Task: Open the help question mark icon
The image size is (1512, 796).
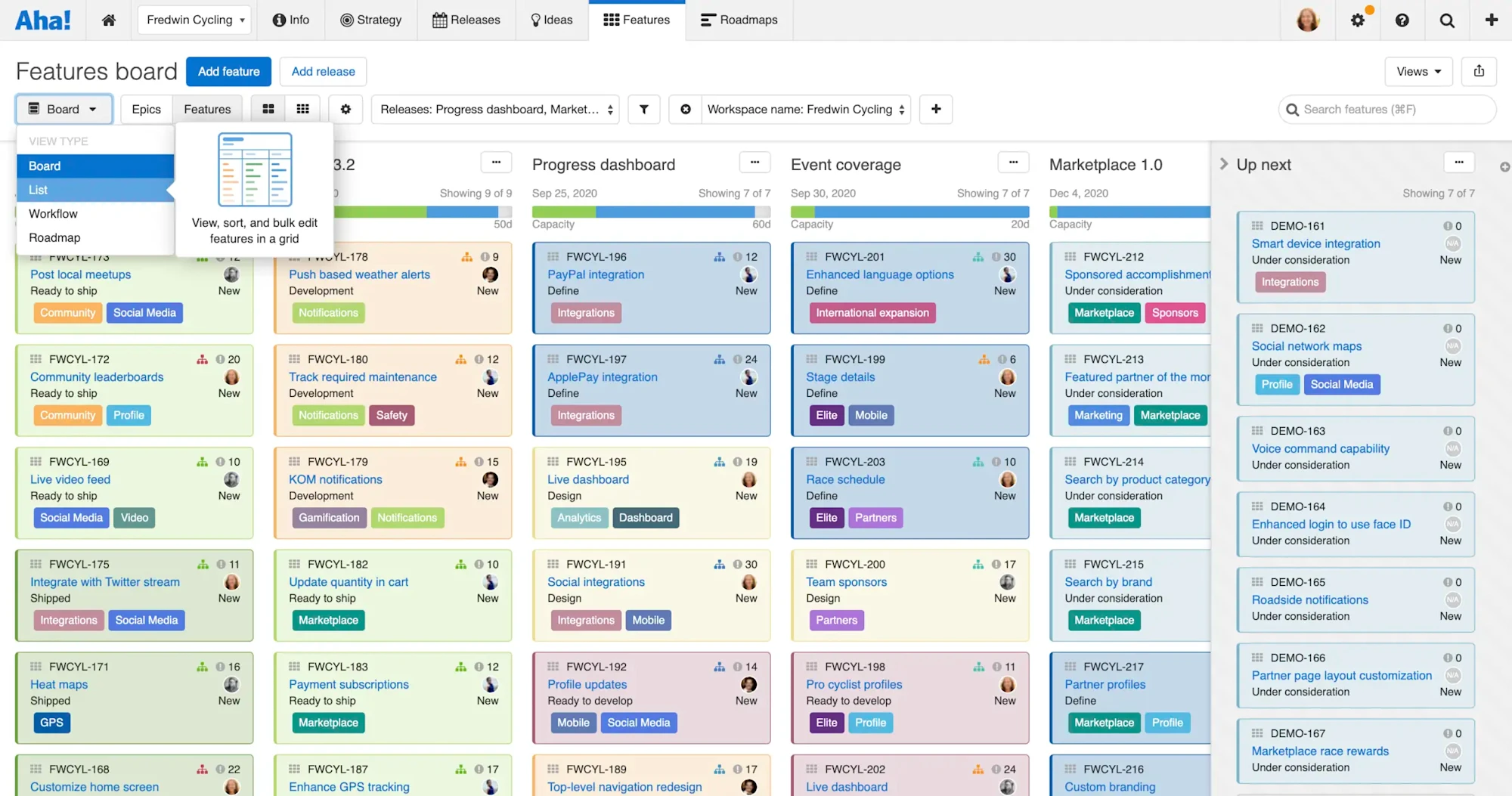Action: pos(1402,20)
